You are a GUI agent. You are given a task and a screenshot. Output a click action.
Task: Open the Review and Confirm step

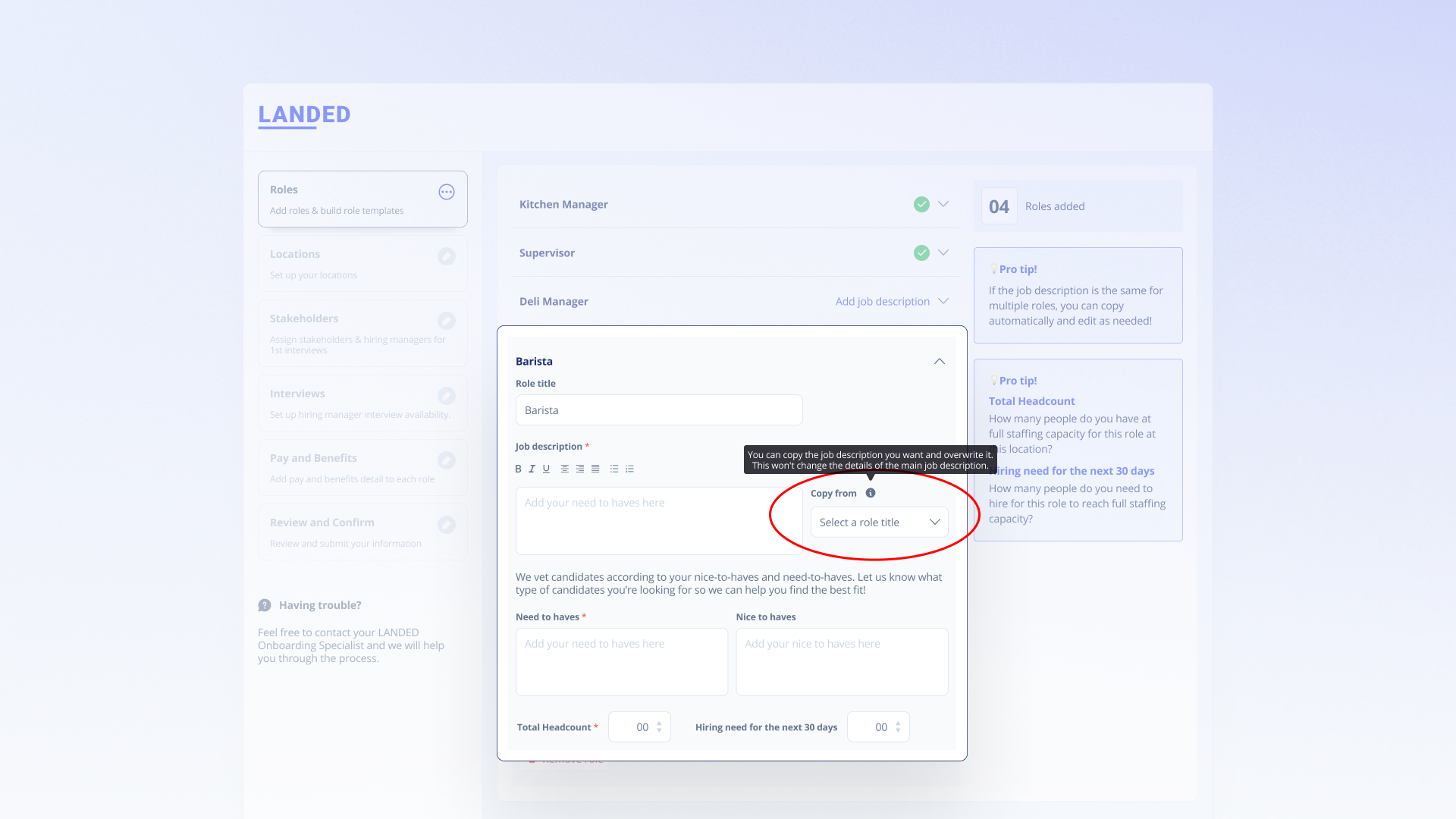pyautogui.click(x=362, y=532)
